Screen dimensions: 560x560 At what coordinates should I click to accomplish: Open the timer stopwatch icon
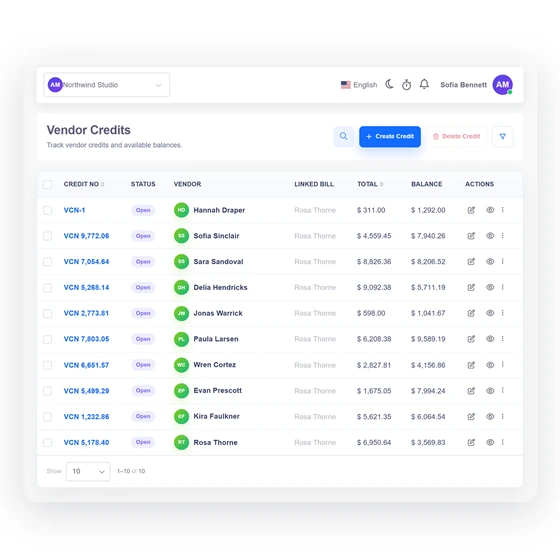(x=406, y=85)
